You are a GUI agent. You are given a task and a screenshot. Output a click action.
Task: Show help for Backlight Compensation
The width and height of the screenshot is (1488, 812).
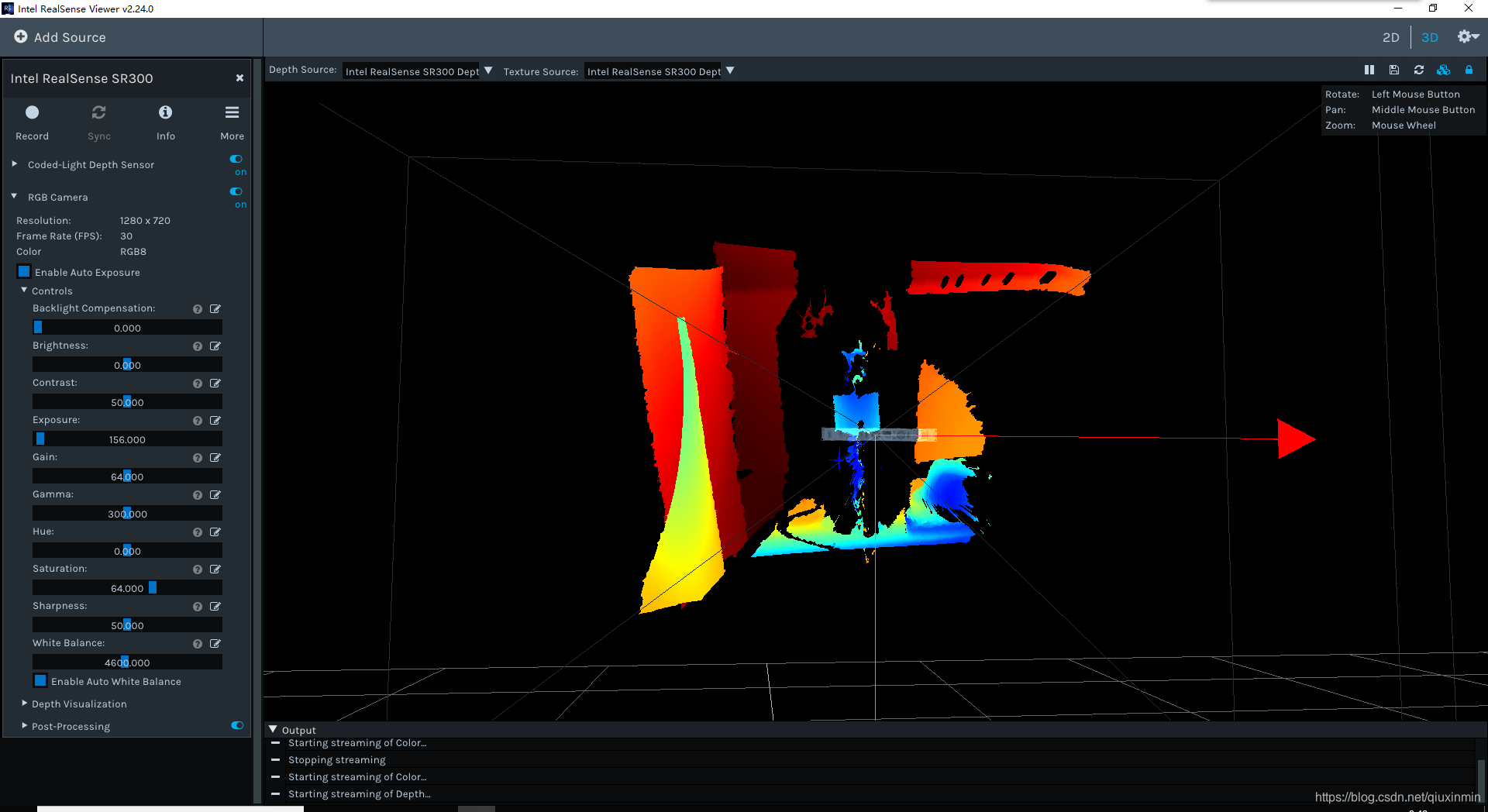tap(198, 309)
